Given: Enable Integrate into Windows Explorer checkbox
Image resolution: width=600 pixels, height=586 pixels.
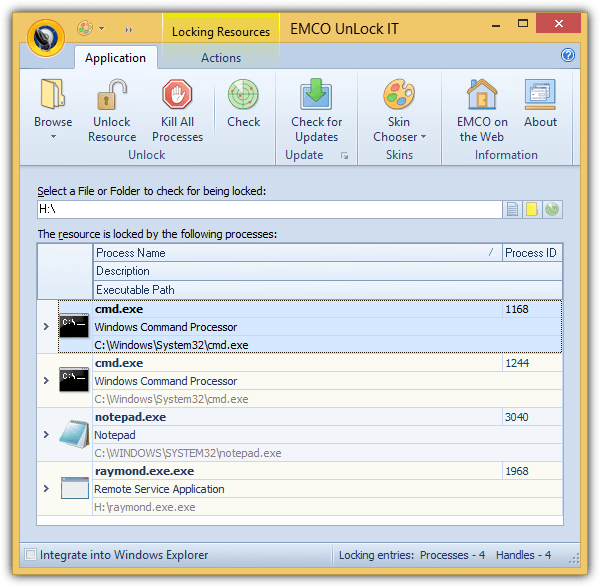Looking at the screenshot, I should click(31, 555).
